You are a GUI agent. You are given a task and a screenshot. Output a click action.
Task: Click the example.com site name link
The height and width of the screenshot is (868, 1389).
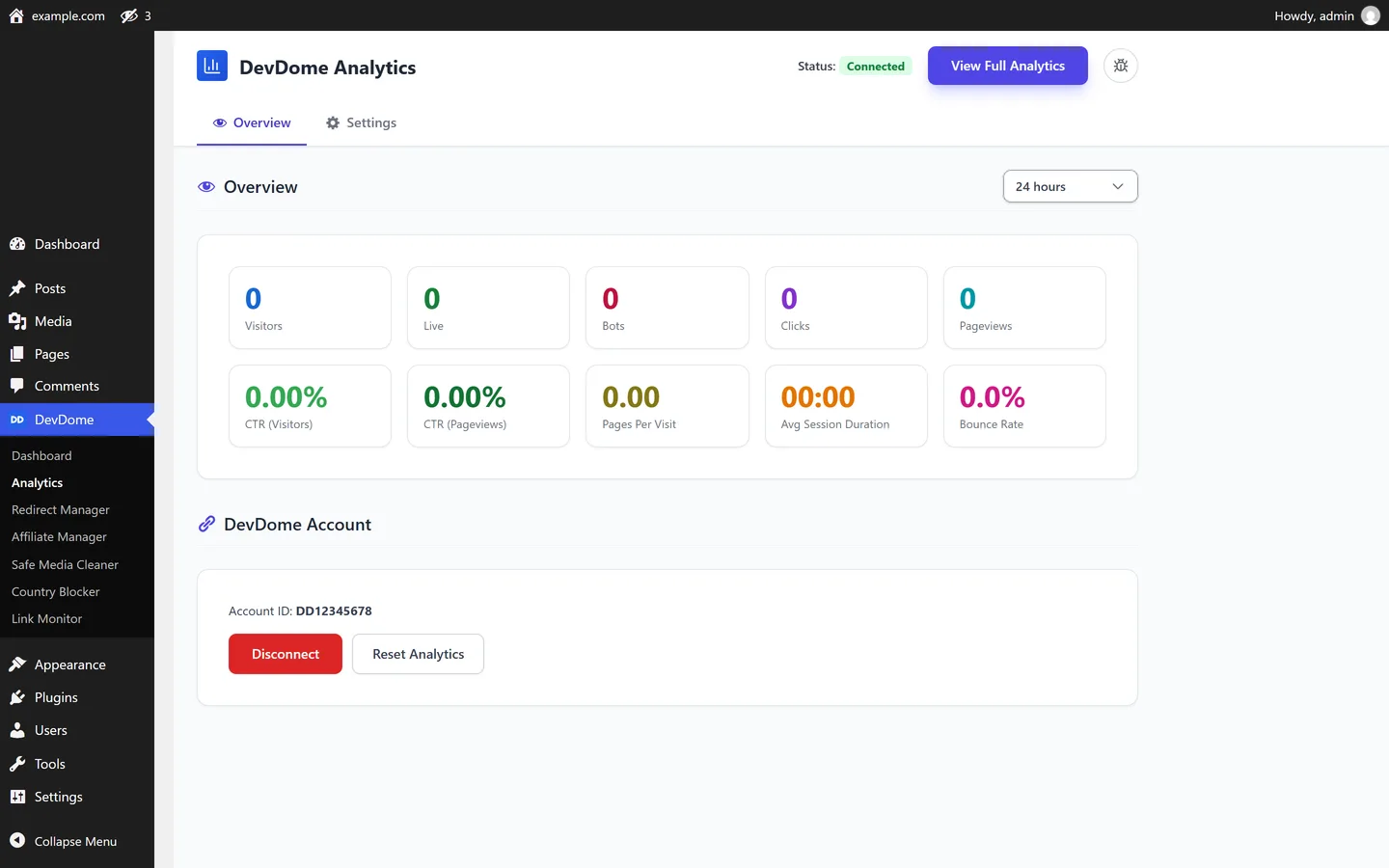(68, 15)
